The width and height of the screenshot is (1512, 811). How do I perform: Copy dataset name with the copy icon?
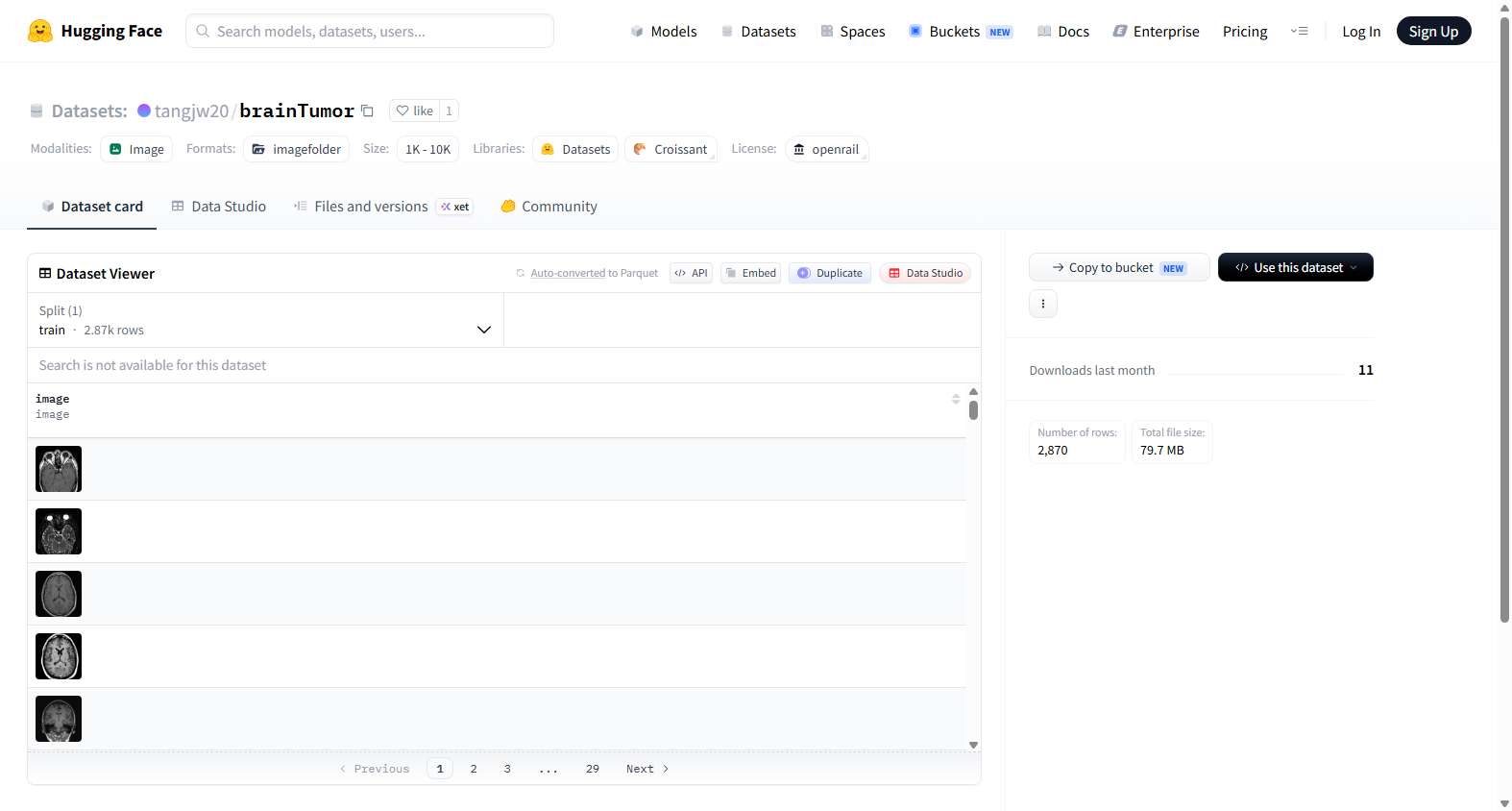367,111
